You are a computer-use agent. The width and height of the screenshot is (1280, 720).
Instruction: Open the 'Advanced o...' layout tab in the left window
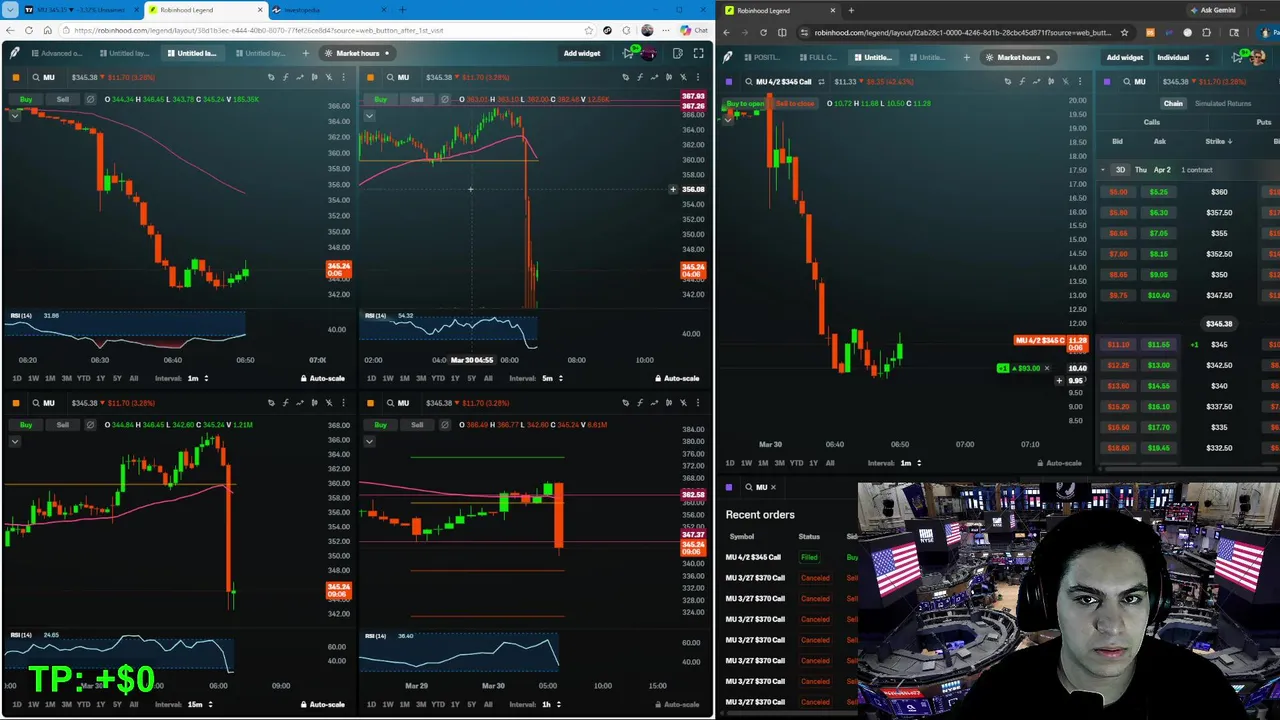(57, 53)
